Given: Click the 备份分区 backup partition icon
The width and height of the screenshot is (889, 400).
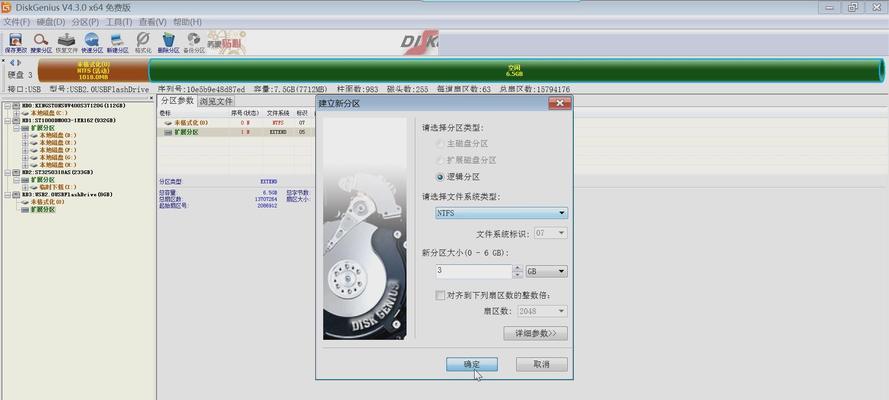Looking at the screenshot, I should (x=194, y=42).
